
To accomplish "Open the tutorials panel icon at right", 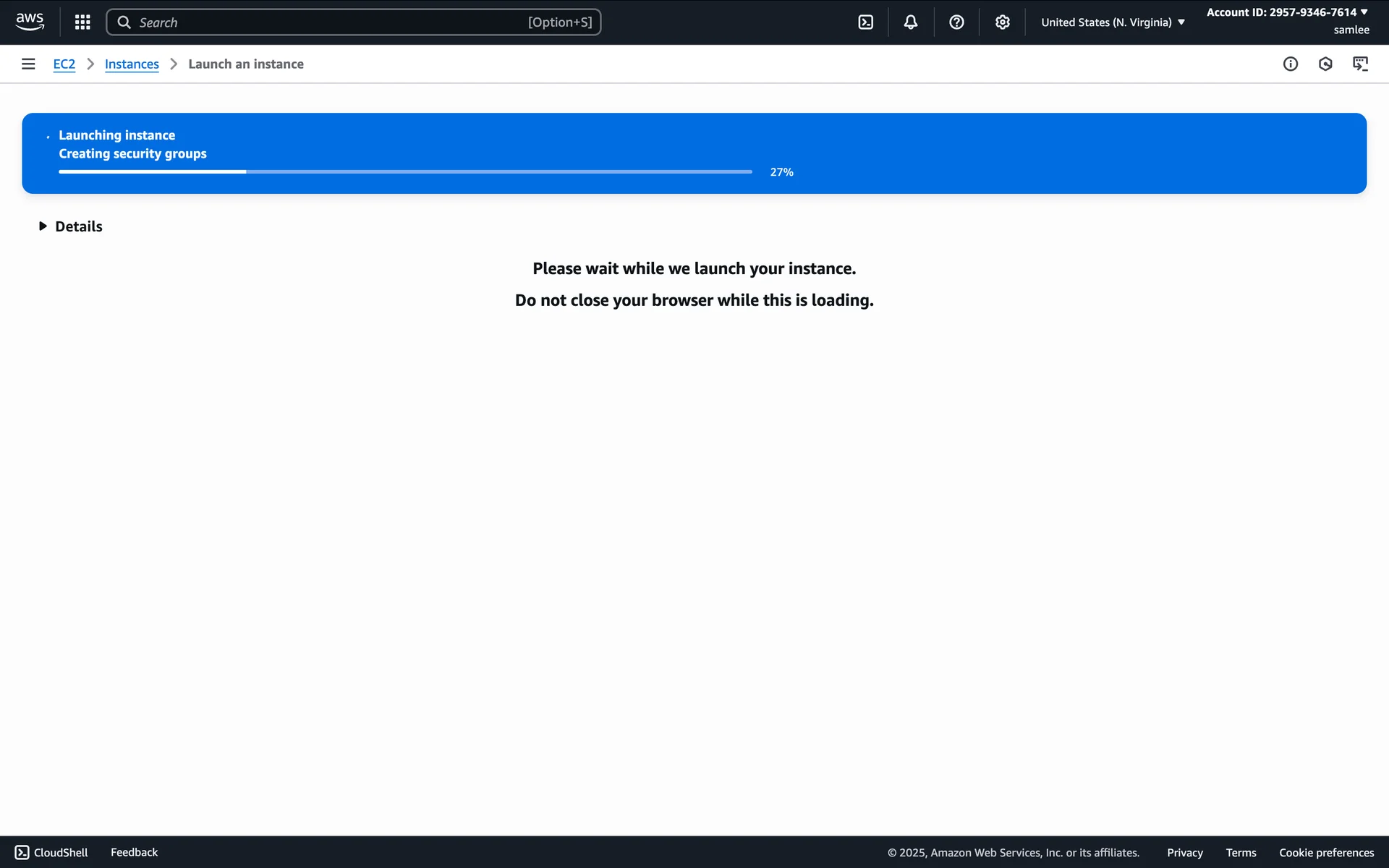I will 1360,64.
